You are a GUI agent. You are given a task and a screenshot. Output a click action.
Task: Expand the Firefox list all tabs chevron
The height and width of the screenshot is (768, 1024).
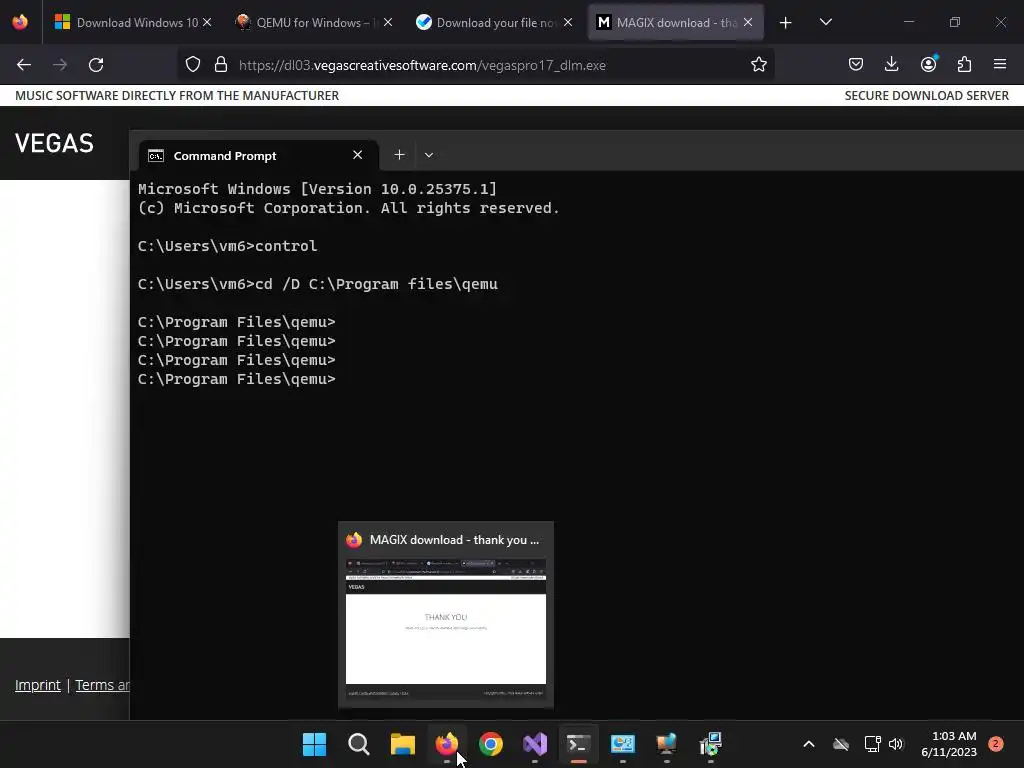click(x=825, y=23)
